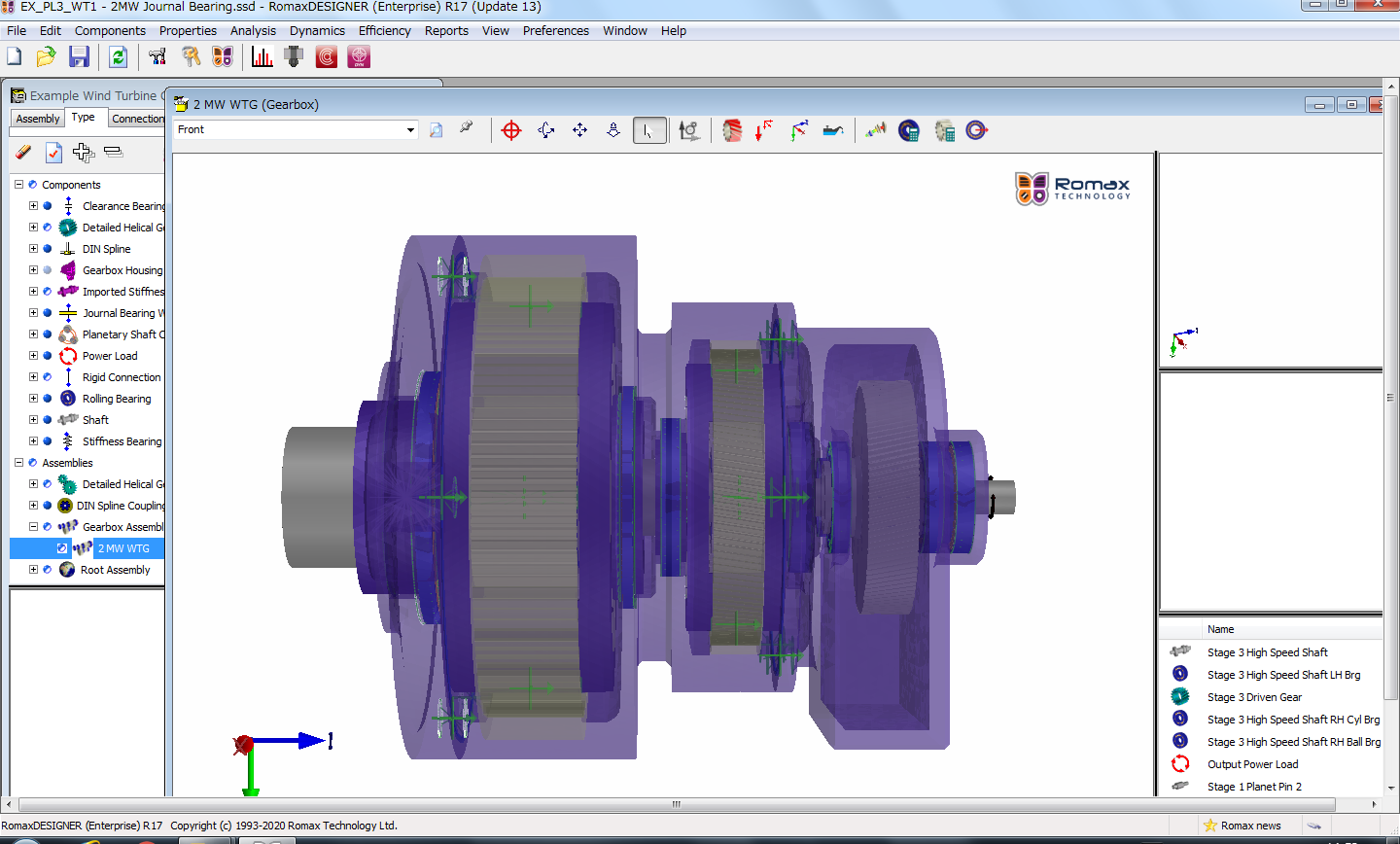The image size is (1400, 844).
Task: Select the zoom in/out tool
Action: pyautogui.click(x=613, y=130)
